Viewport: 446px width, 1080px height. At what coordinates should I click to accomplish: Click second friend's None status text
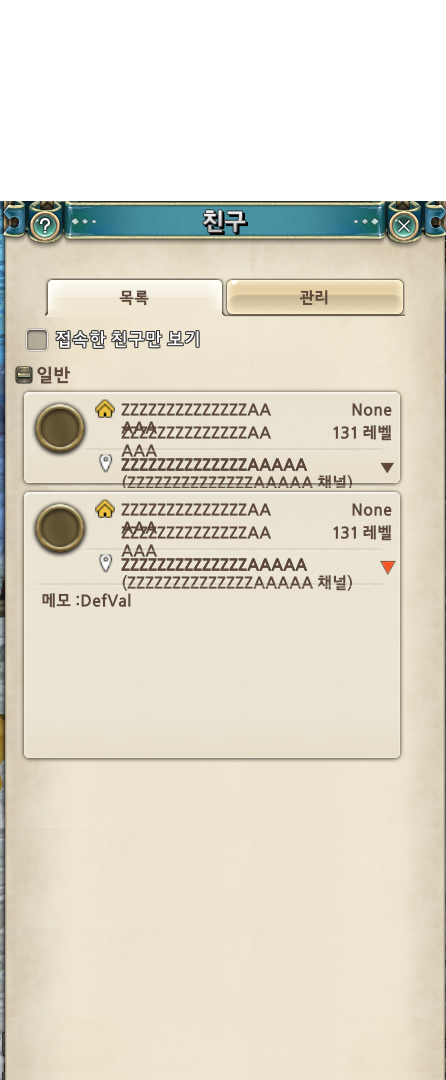[x=372, y=510]
